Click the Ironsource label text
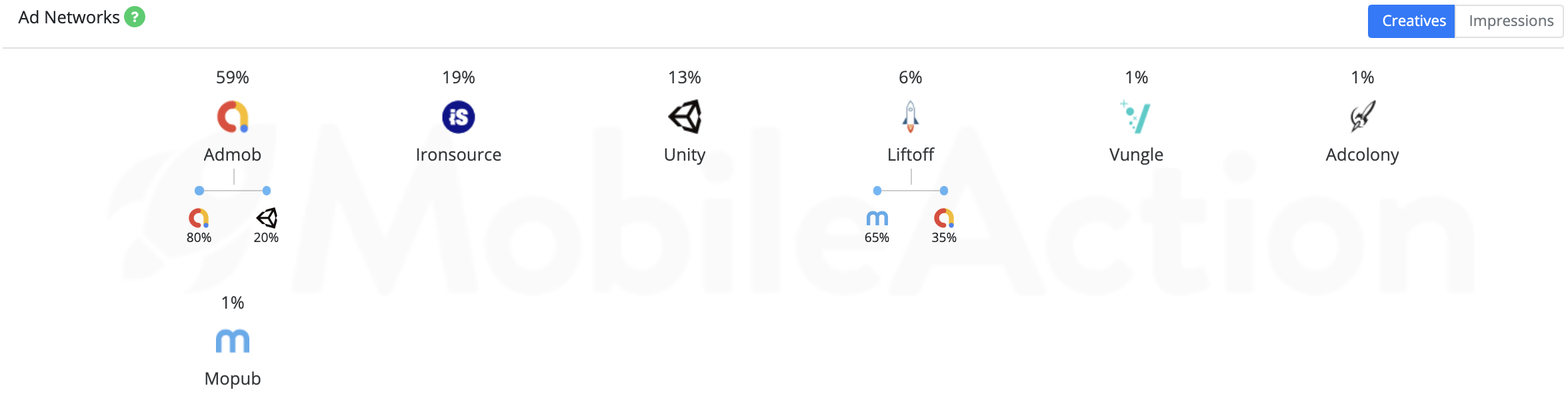1568x420 pixels. [459, 155]
